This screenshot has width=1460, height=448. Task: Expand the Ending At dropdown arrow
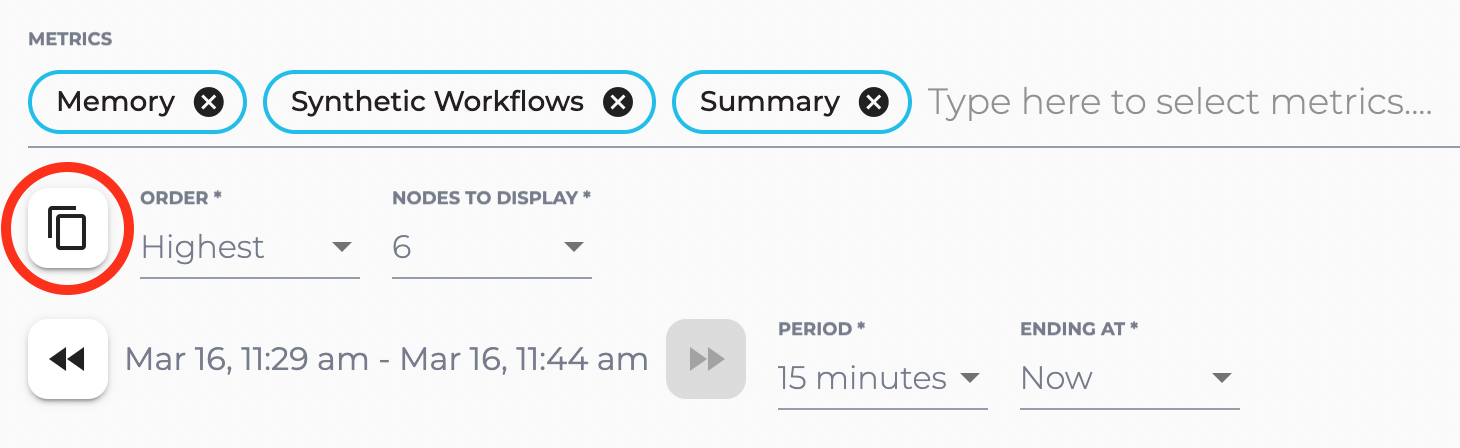point(1220,378)
